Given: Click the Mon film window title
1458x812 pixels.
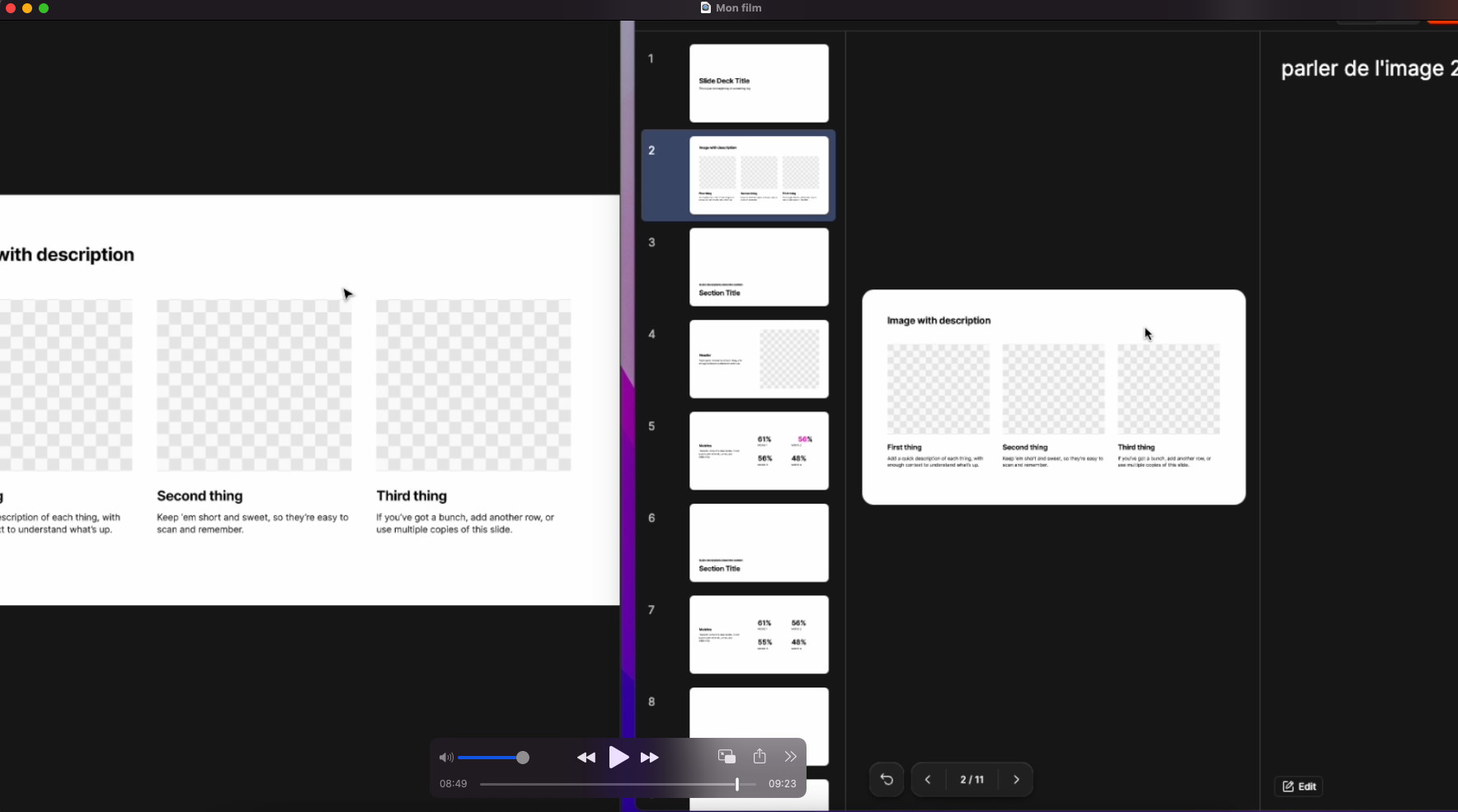Looking at the screenshot, I should pyautogui.click(x=738, y=8).
